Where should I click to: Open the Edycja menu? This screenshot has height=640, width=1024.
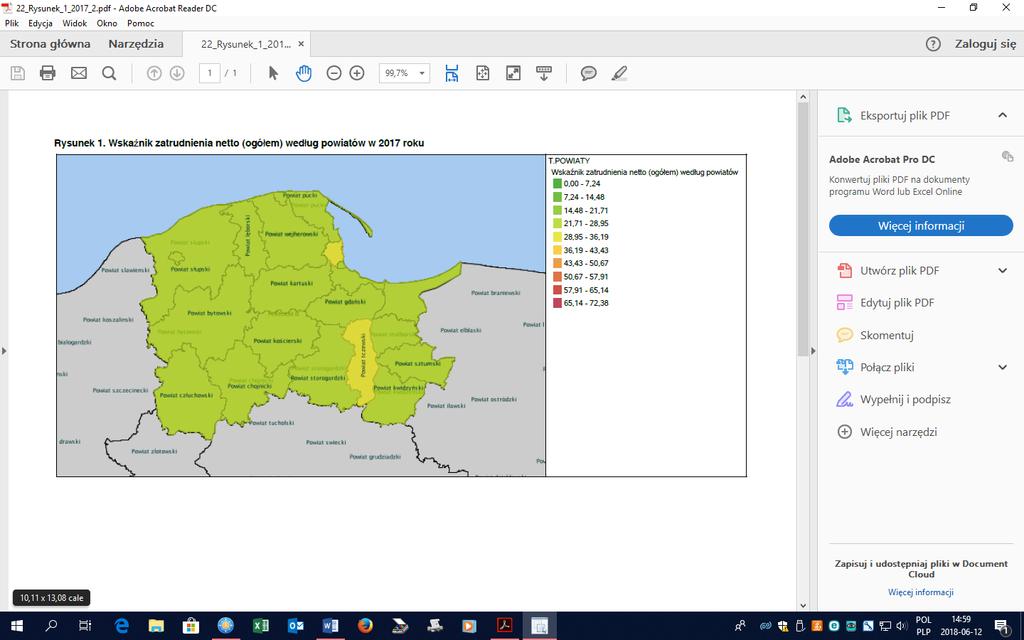click(x=40, y=23)
